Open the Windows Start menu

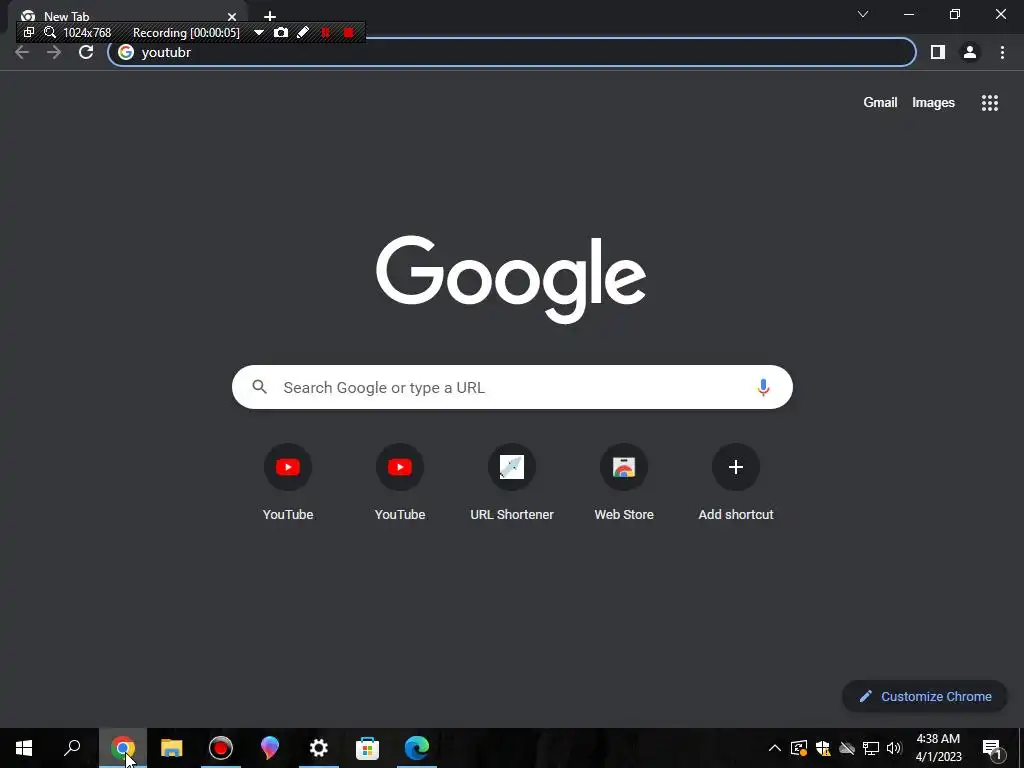pos(24,748)
